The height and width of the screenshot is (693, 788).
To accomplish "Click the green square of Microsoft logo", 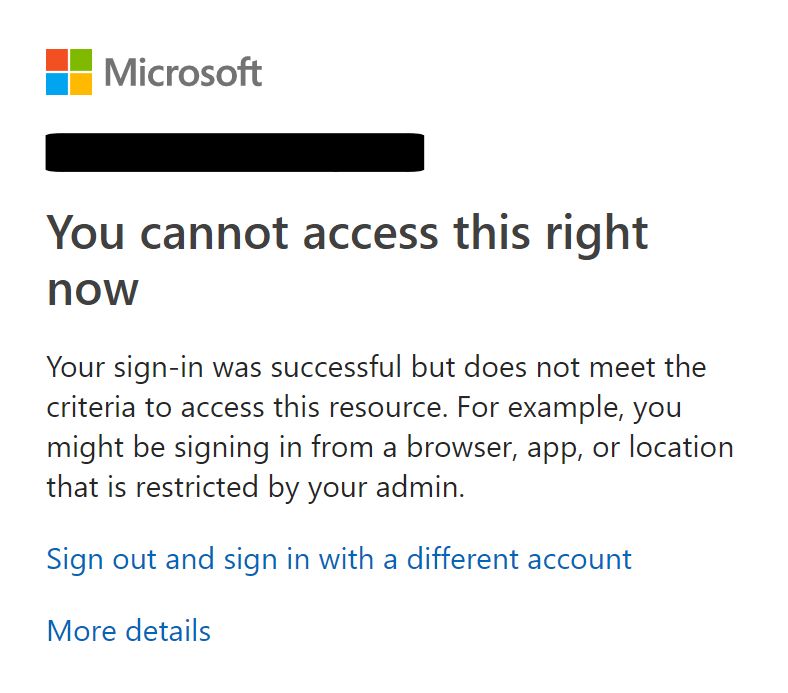I will coord(80,60).
